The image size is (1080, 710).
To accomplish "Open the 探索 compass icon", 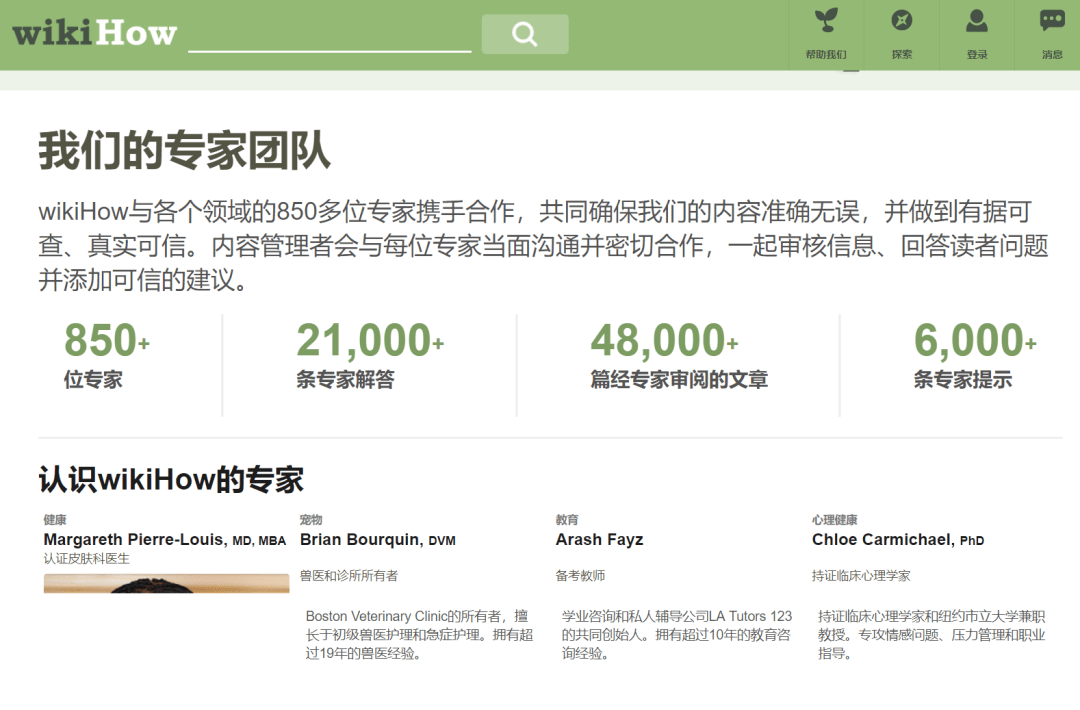I will pos(901,21).
